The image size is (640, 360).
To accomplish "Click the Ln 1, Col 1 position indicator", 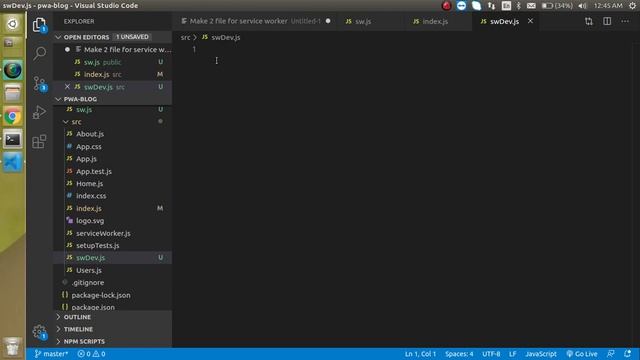I will click(x=420, y=354).
